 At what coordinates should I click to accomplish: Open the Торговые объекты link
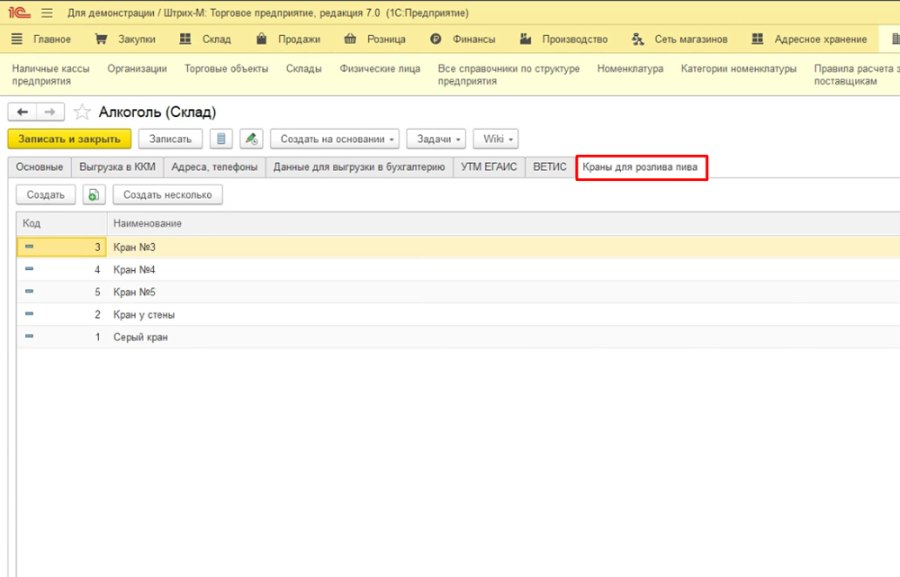pos(226,68)
